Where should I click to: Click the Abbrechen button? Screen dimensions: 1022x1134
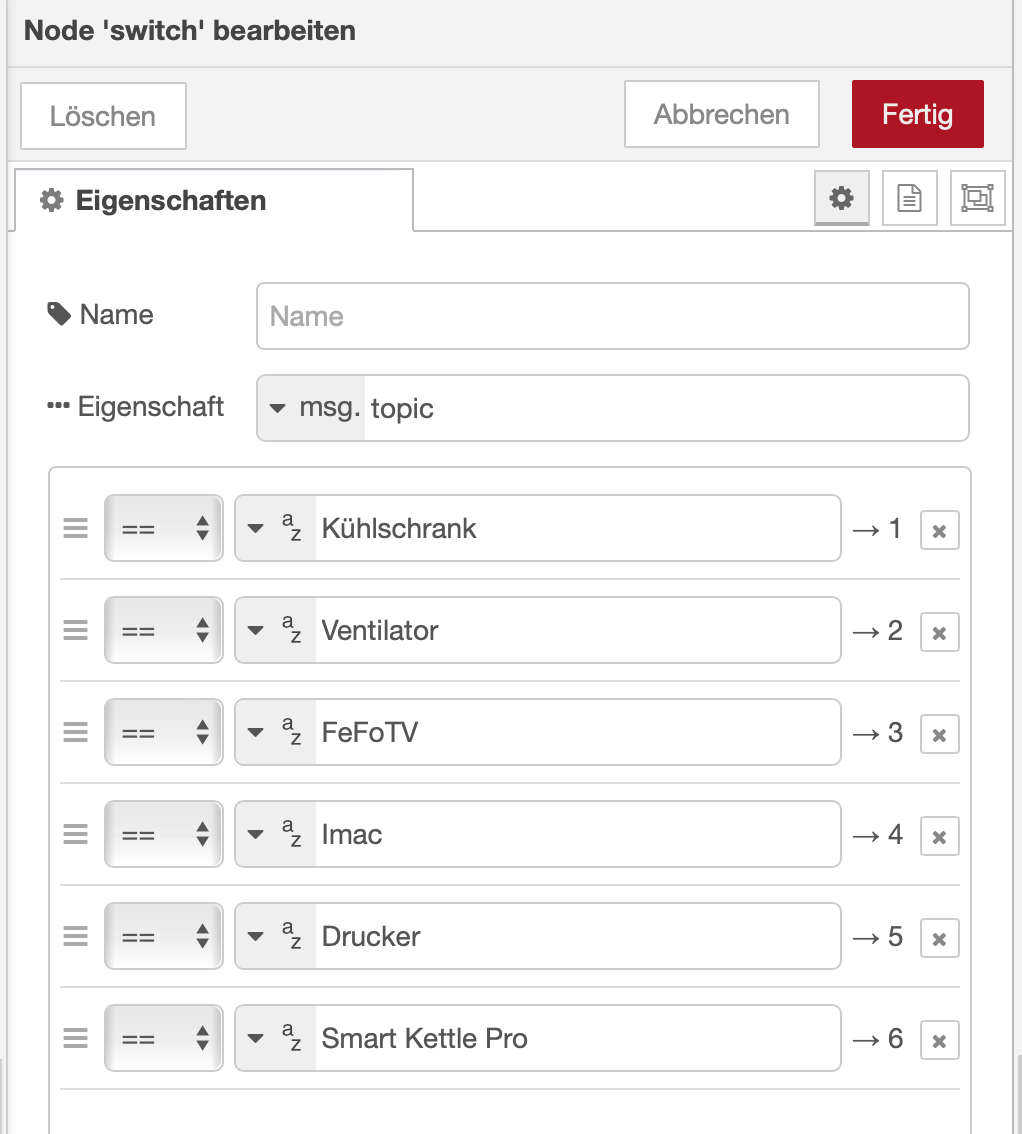click(721, 114)
